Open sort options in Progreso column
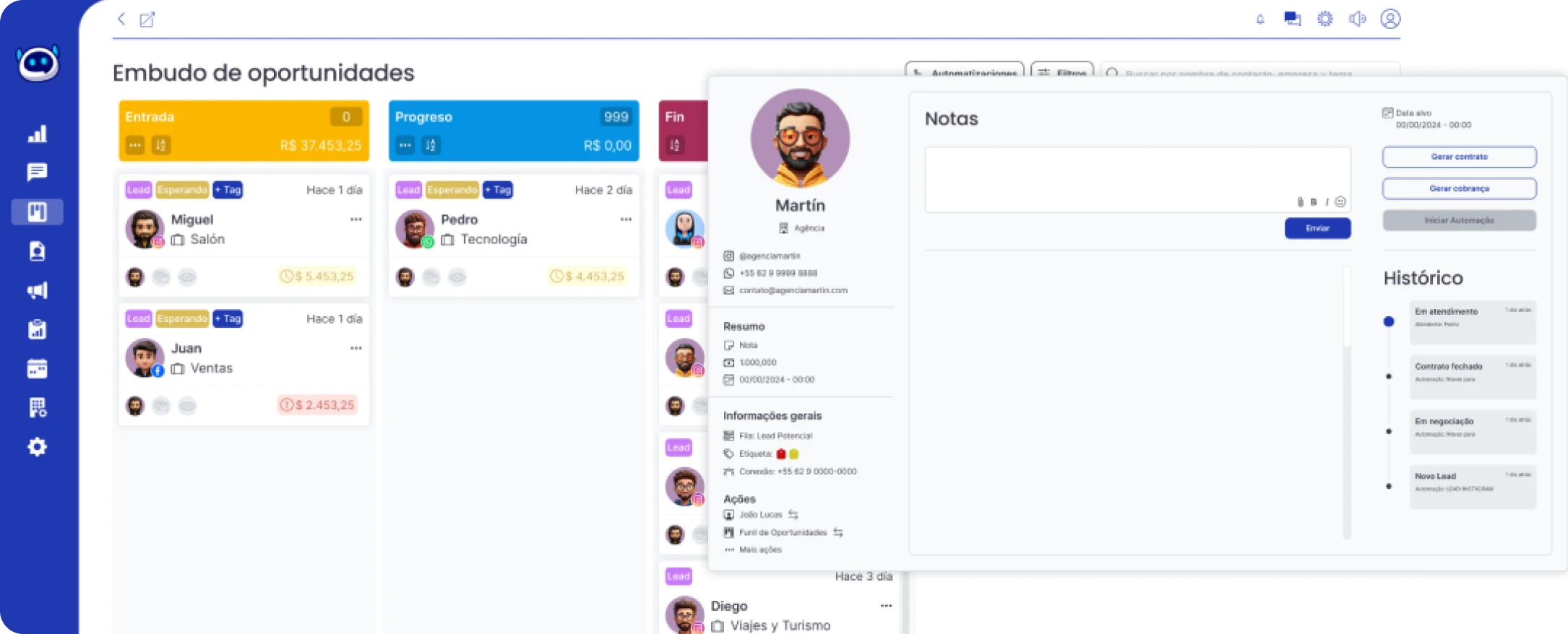 (x=431, y=145)
